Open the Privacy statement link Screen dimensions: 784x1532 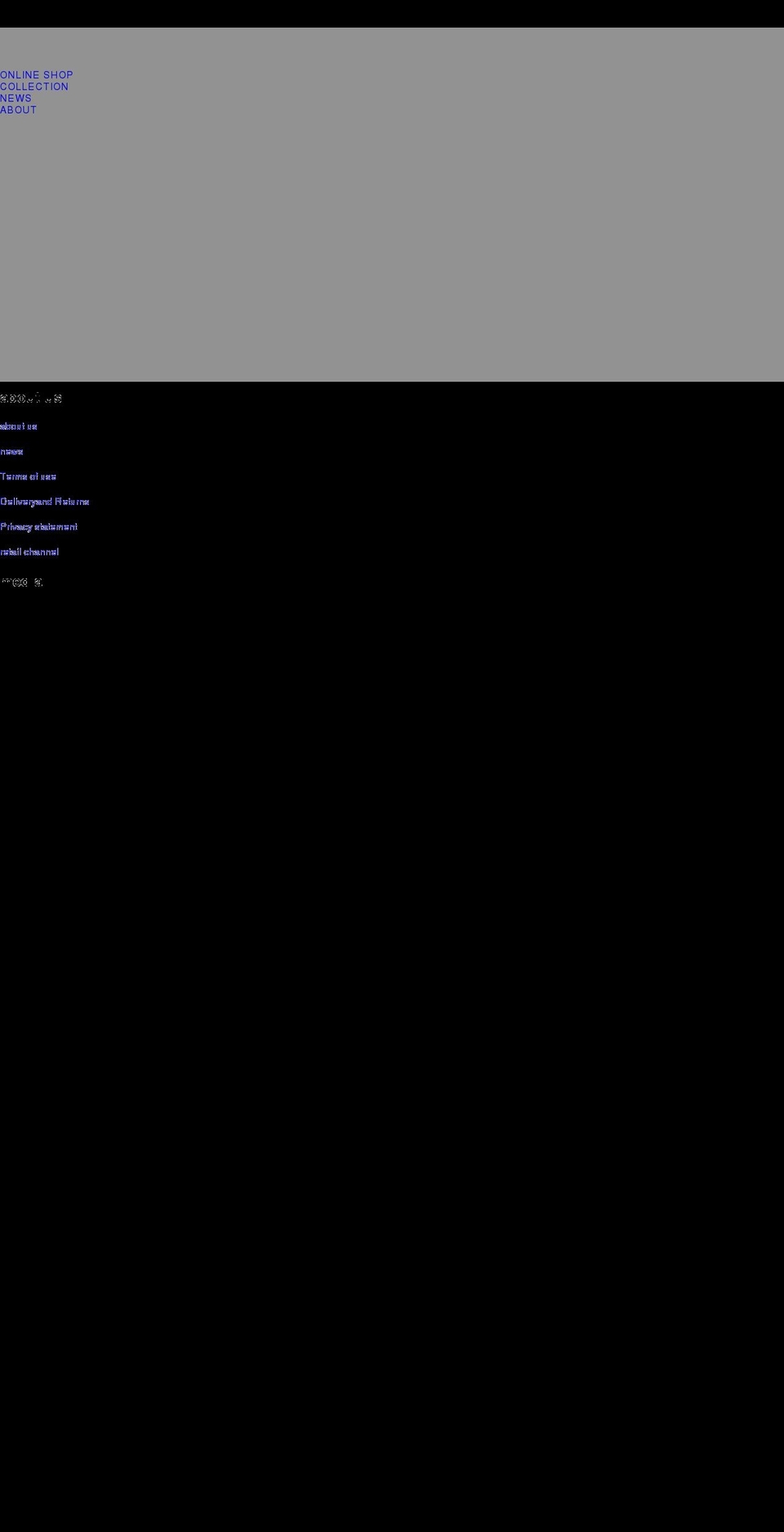pyautogui.click(x=39, y=527)
